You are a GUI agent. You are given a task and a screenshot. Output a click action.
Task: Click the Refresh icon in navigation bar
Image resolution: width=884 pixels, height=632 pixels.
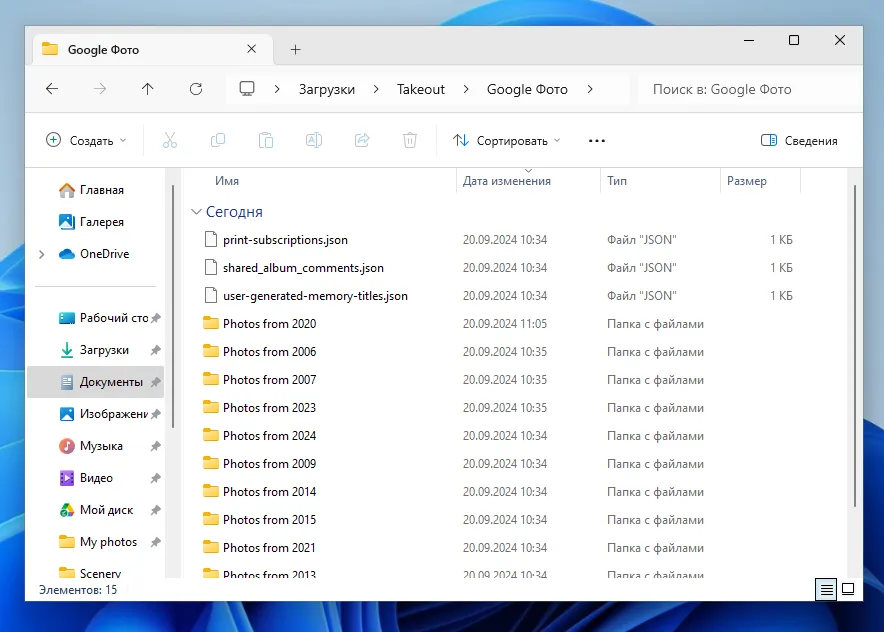point(196,89)
